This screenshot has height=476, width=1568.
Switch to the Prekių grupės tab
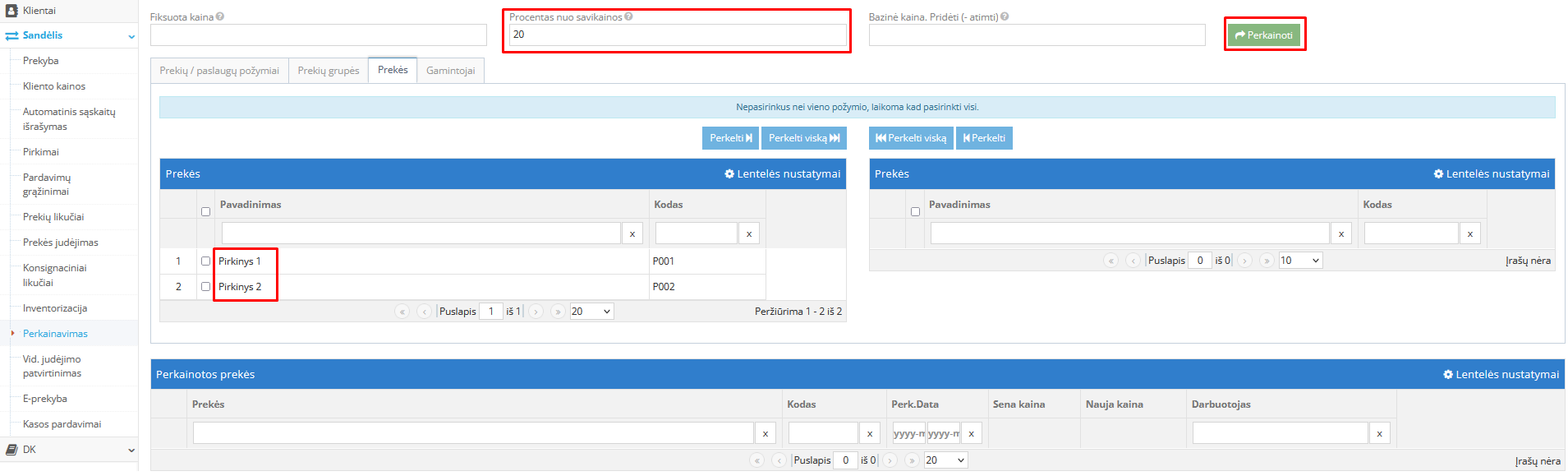pyautogui.click(x=328, y=71)
